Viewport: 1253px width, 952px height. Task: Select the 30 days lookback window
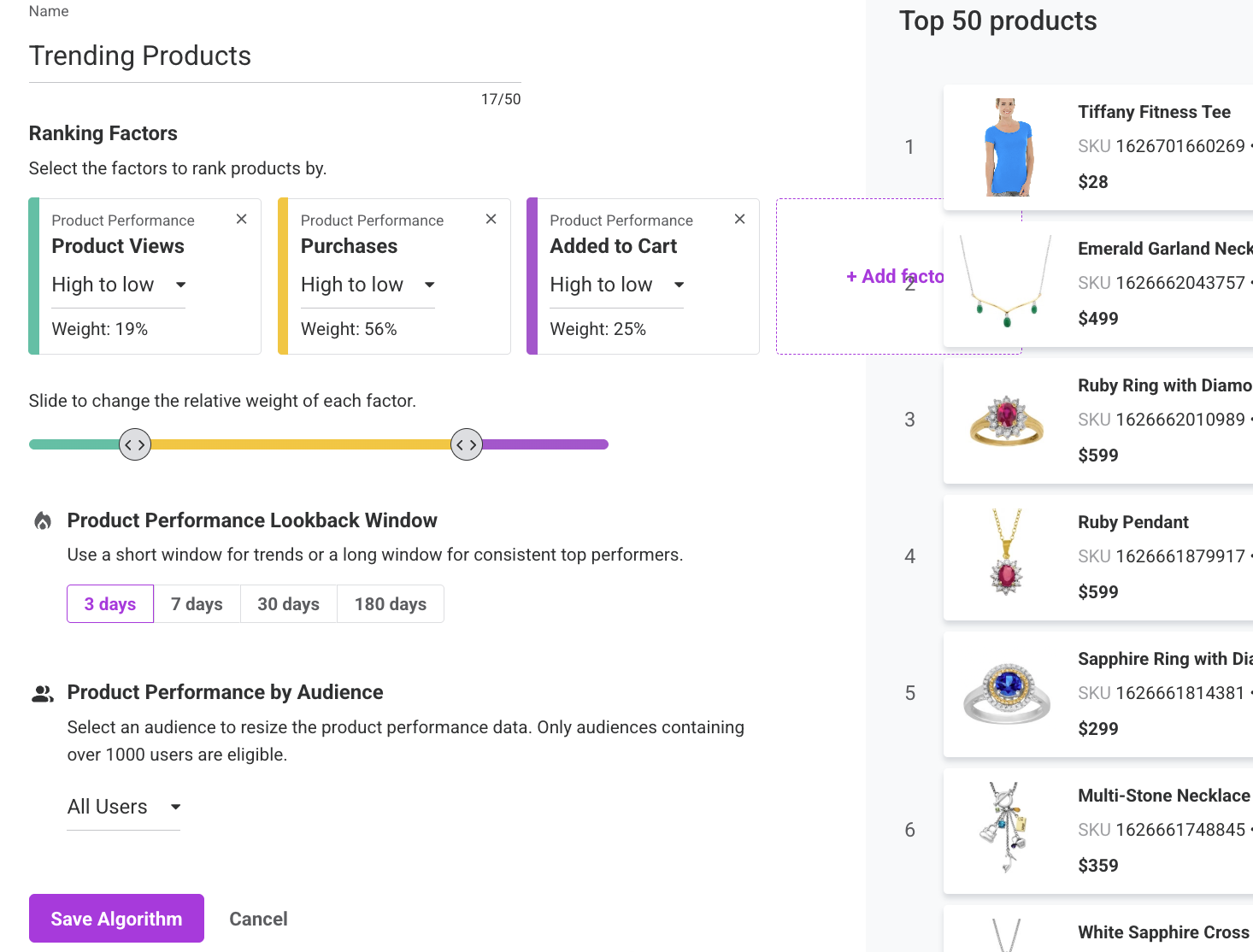(289, 604)
